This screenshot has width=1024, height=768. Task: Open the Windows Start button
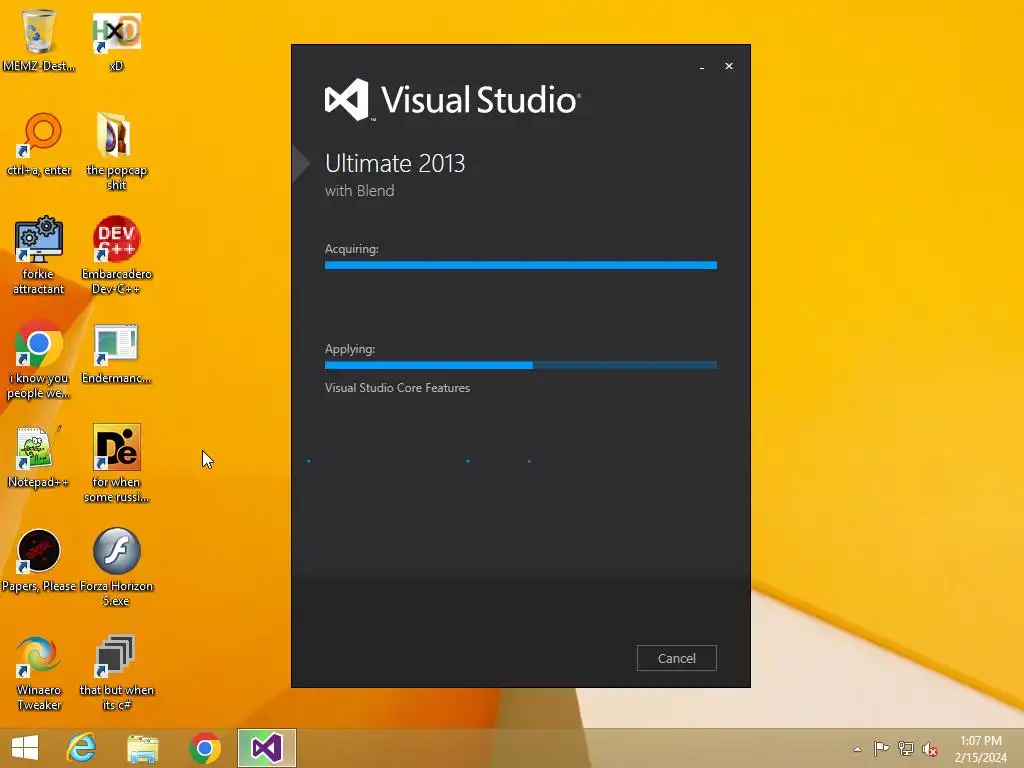[25, 748]
